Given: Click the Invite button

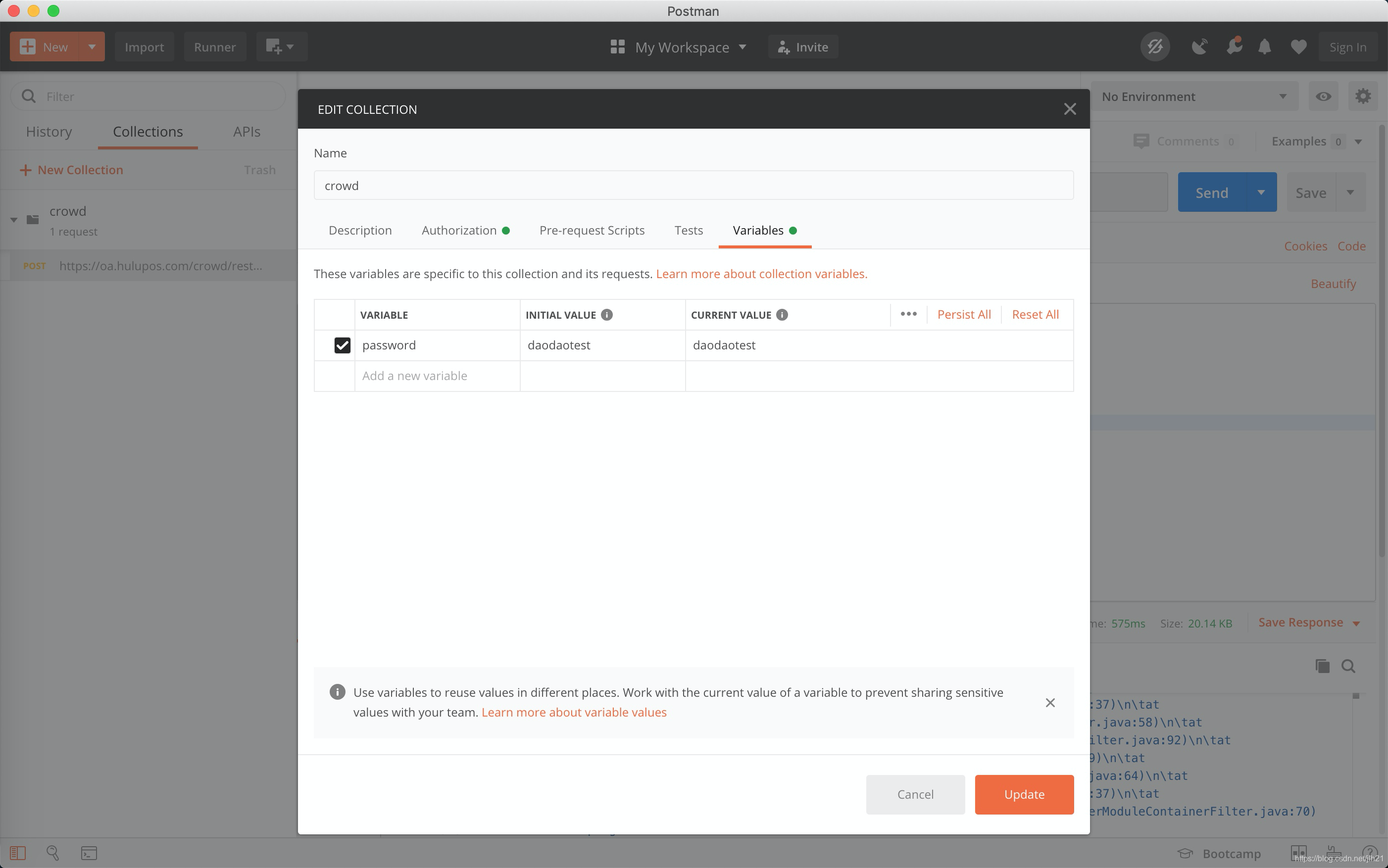Looking at the screenshot, I should [803, 47].
